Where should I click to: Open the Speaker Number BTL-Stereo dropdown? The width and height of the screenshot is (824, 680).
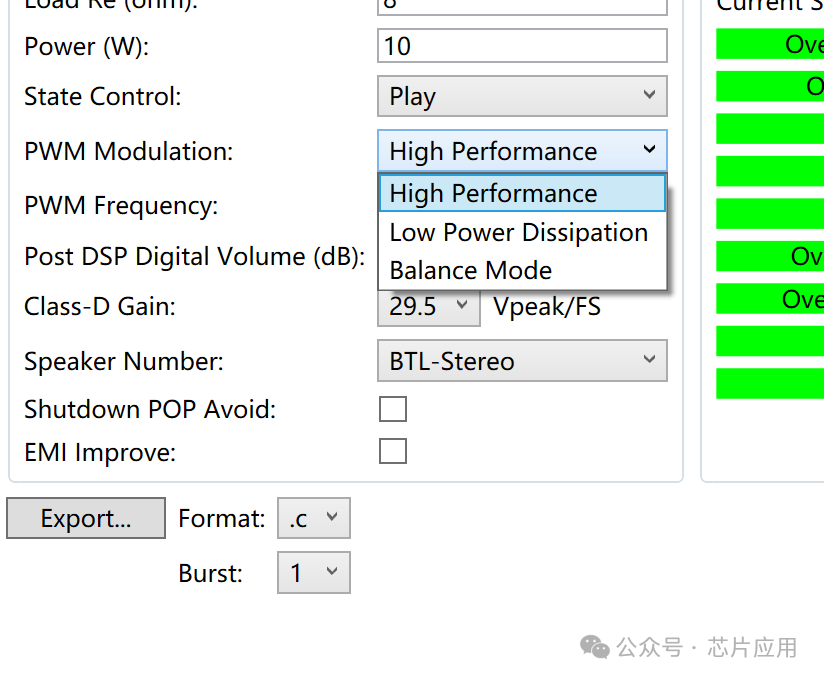pyautogui.click(x=521, y=361)
